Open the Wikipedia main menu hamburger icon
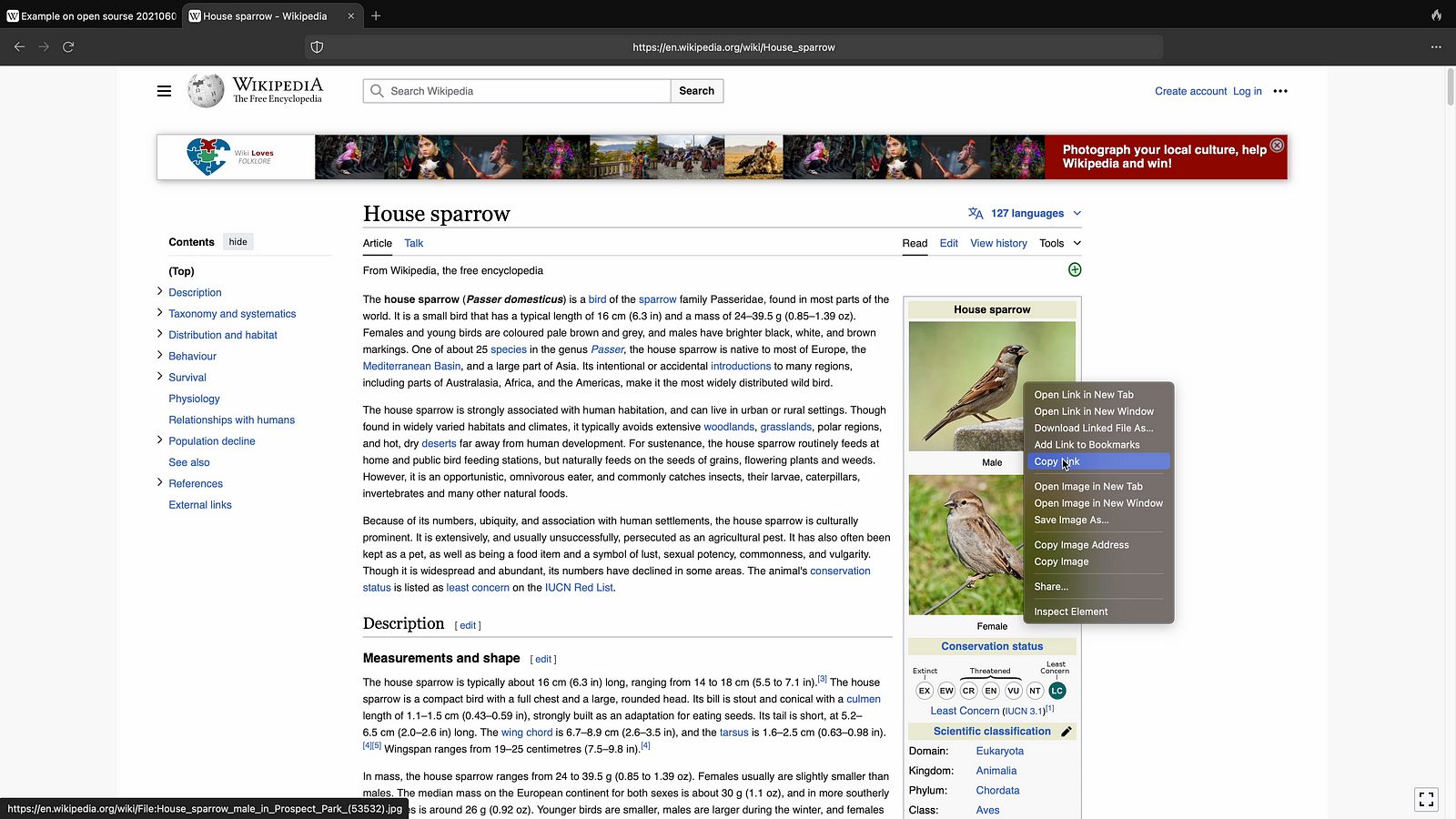Viewport: 1456px width, 819px height. click(164, 91)
